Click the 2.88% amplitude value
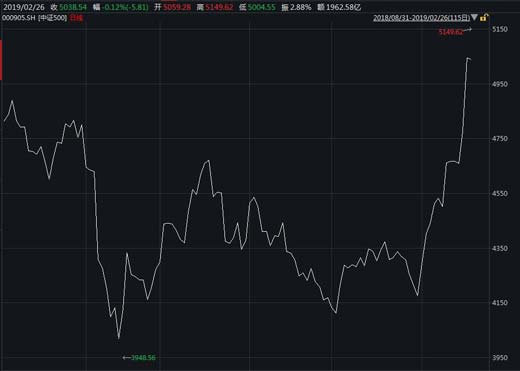The width and height of the screenshot is (520, 371). tap(301, 7)
